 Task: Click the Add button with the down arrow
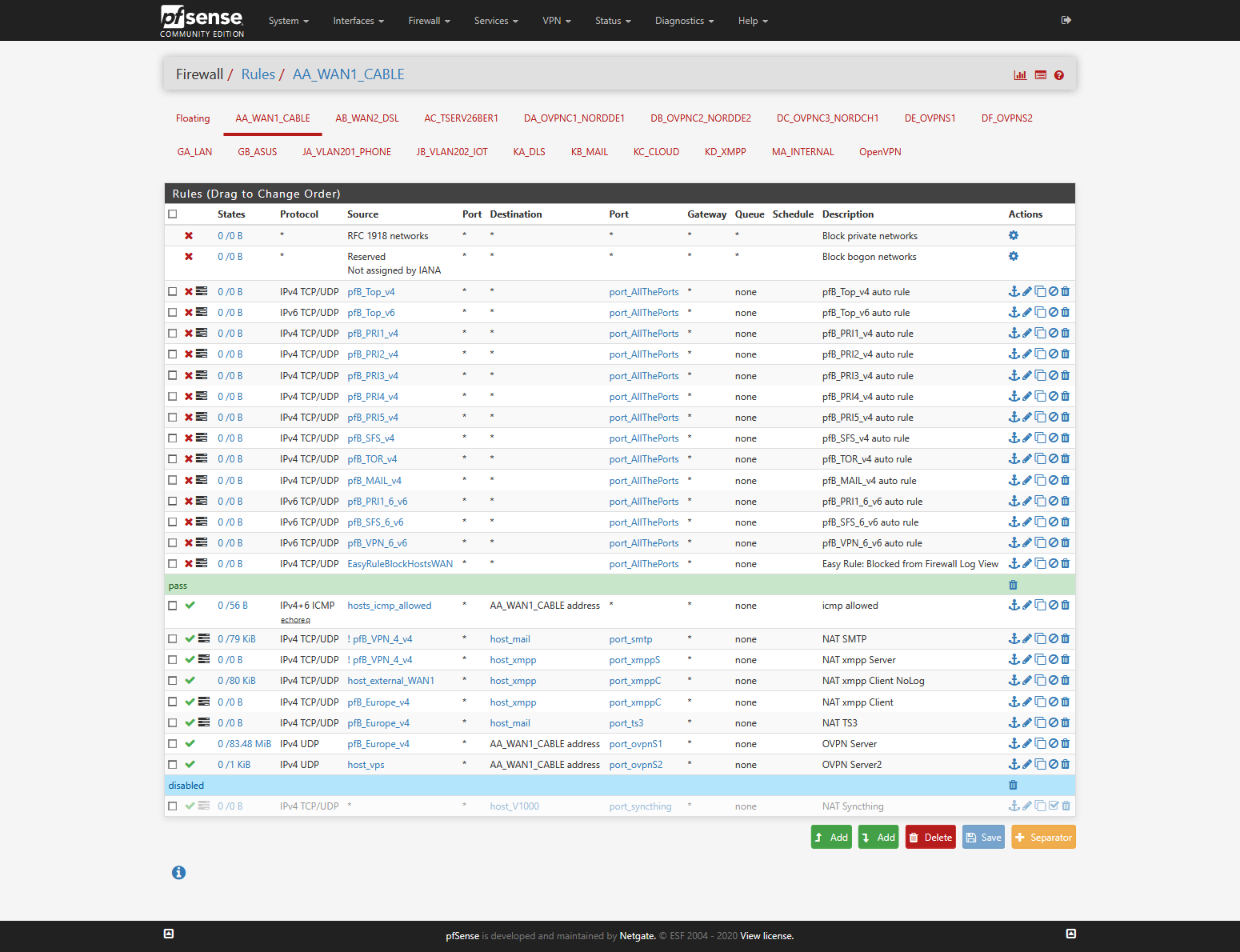point(878,837)
